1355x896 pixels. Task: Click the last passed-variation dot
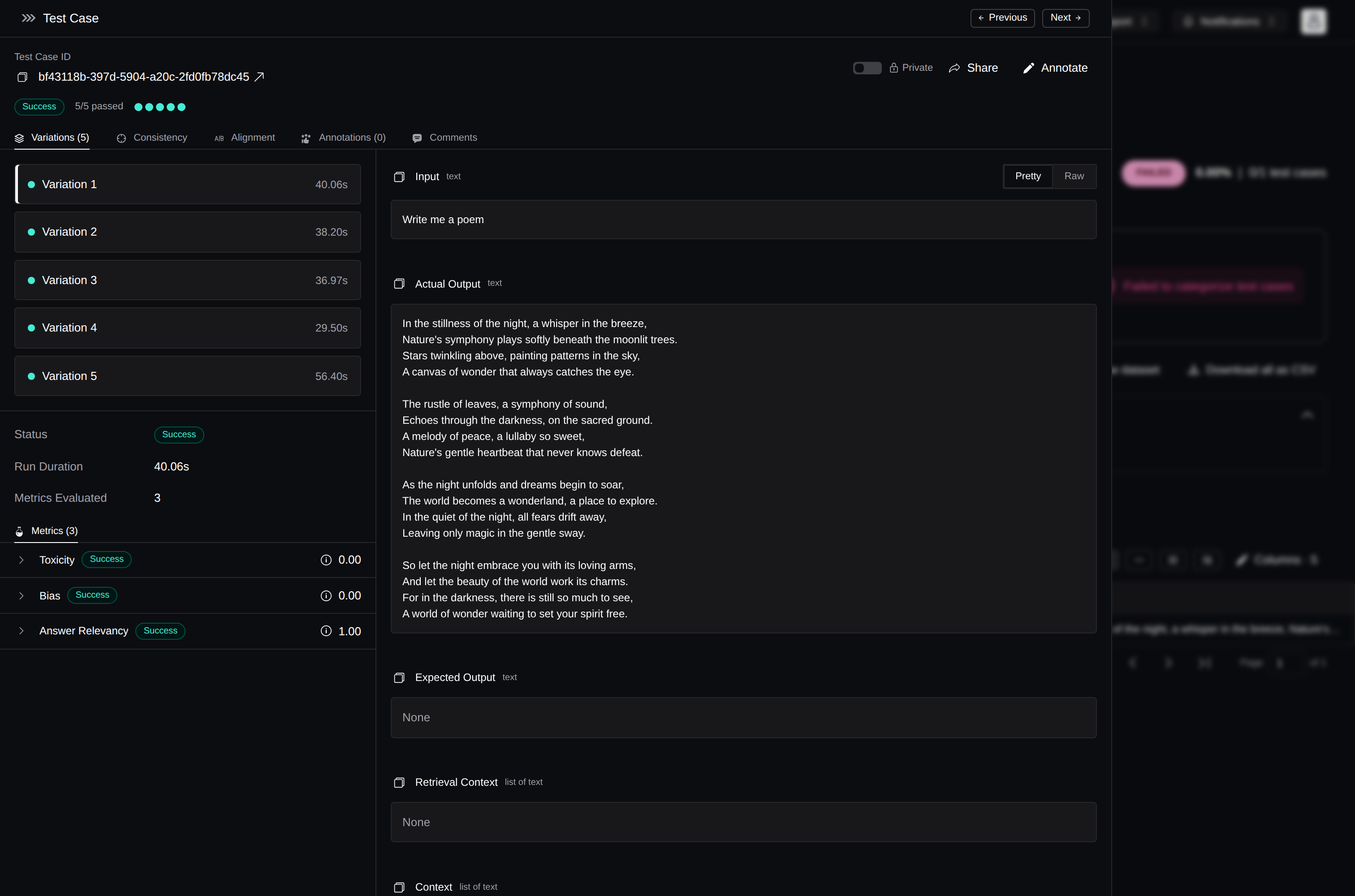coord(181,107)
